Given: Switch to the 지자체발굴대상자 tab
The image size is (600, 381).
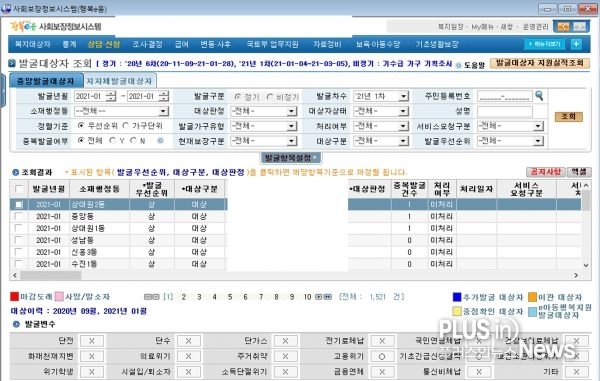Looking at the screenshot, I should pos(120,81).
